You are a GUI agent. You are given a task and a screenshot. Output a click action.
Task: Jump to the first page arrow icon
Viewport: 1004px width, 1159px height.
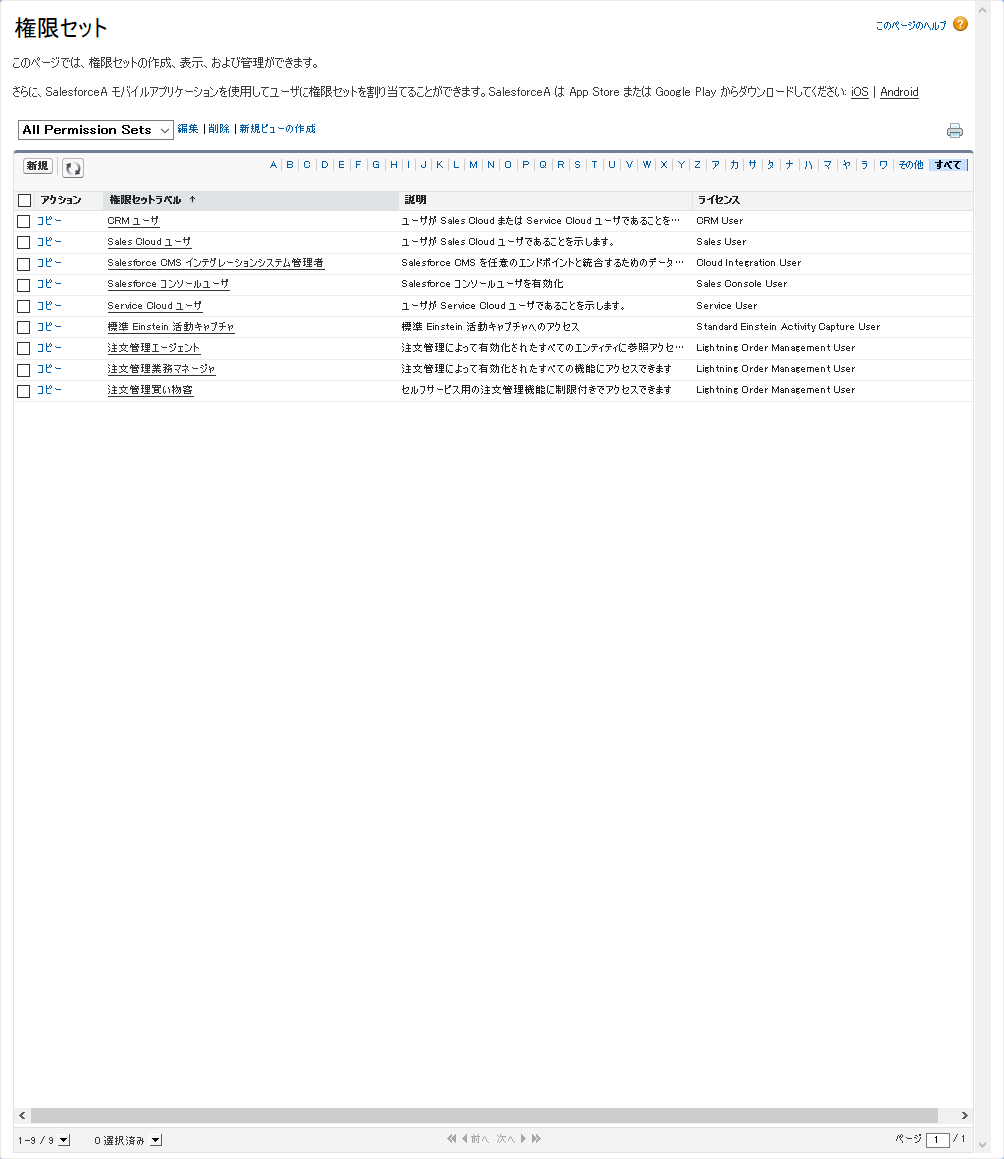[452, 1138]
